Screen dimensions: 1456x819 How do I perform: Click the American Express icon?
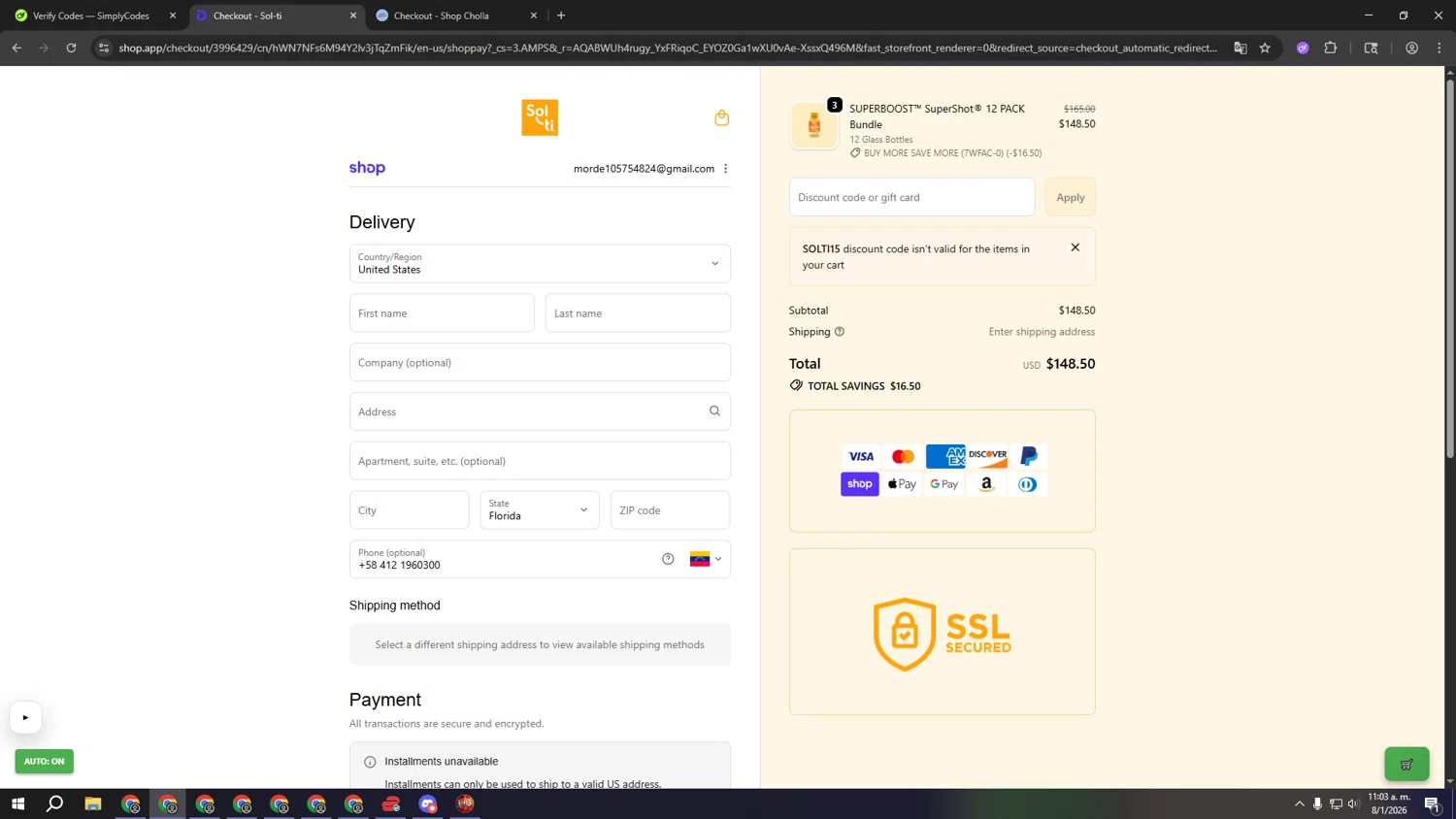click(x=945, y=456)
